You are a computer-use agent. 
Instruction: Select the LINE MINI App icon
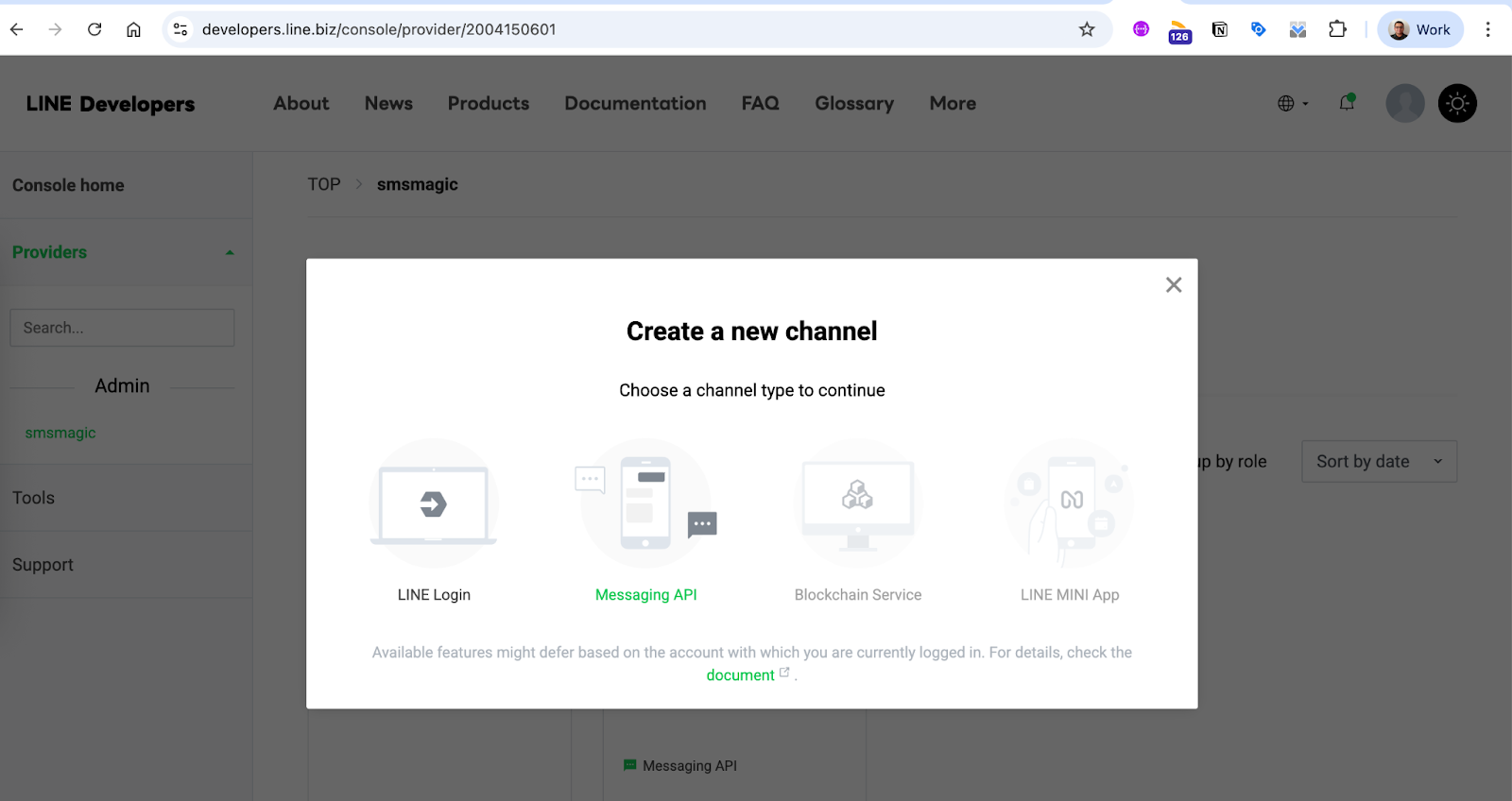[x=1070, y=503]
